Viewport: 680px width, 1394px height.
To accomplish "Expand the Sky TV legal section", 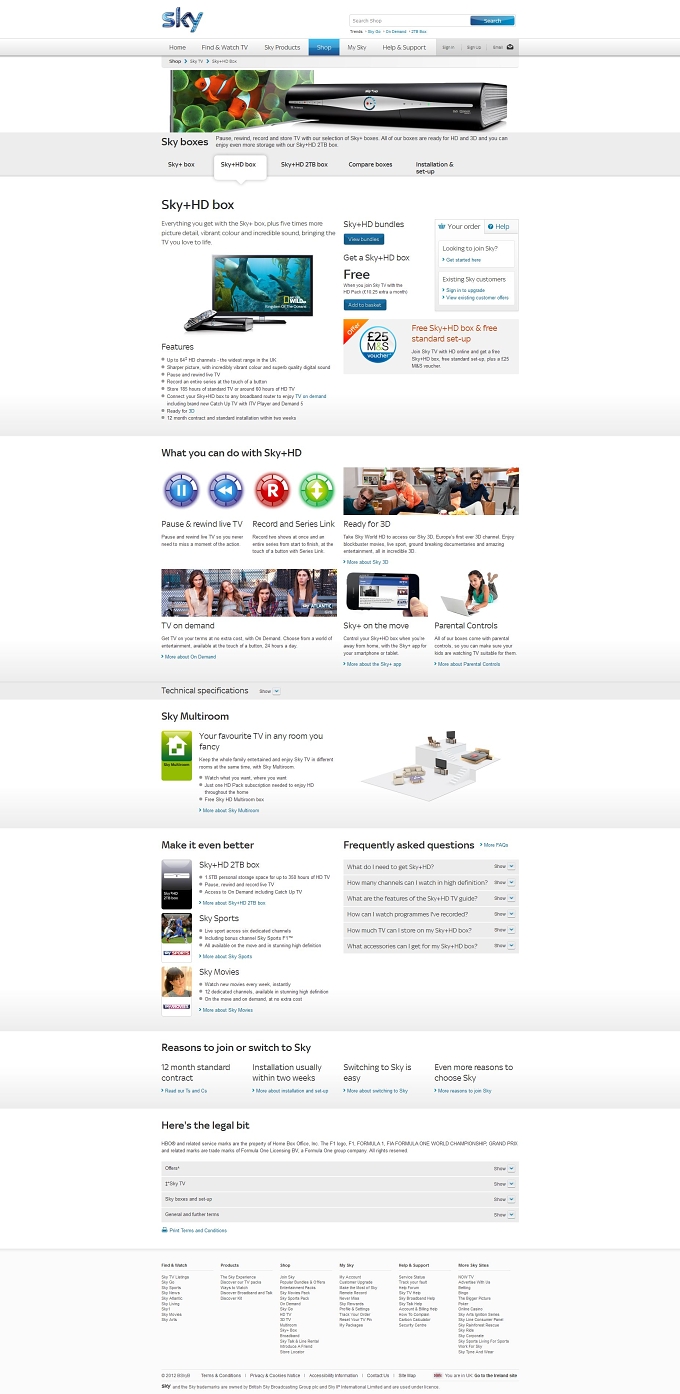I will 340,1183.
